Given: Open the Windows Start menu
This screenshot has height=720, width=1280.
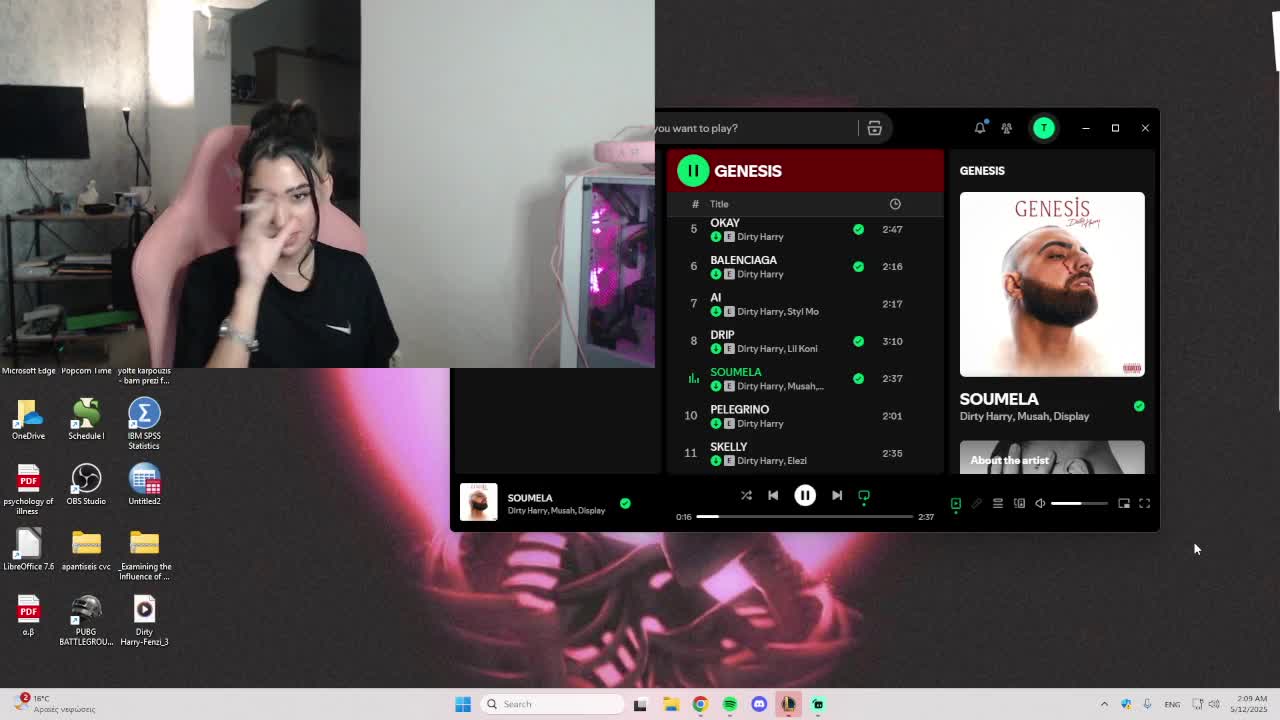Looking at the screenshot, I should (x=463, y=704).
